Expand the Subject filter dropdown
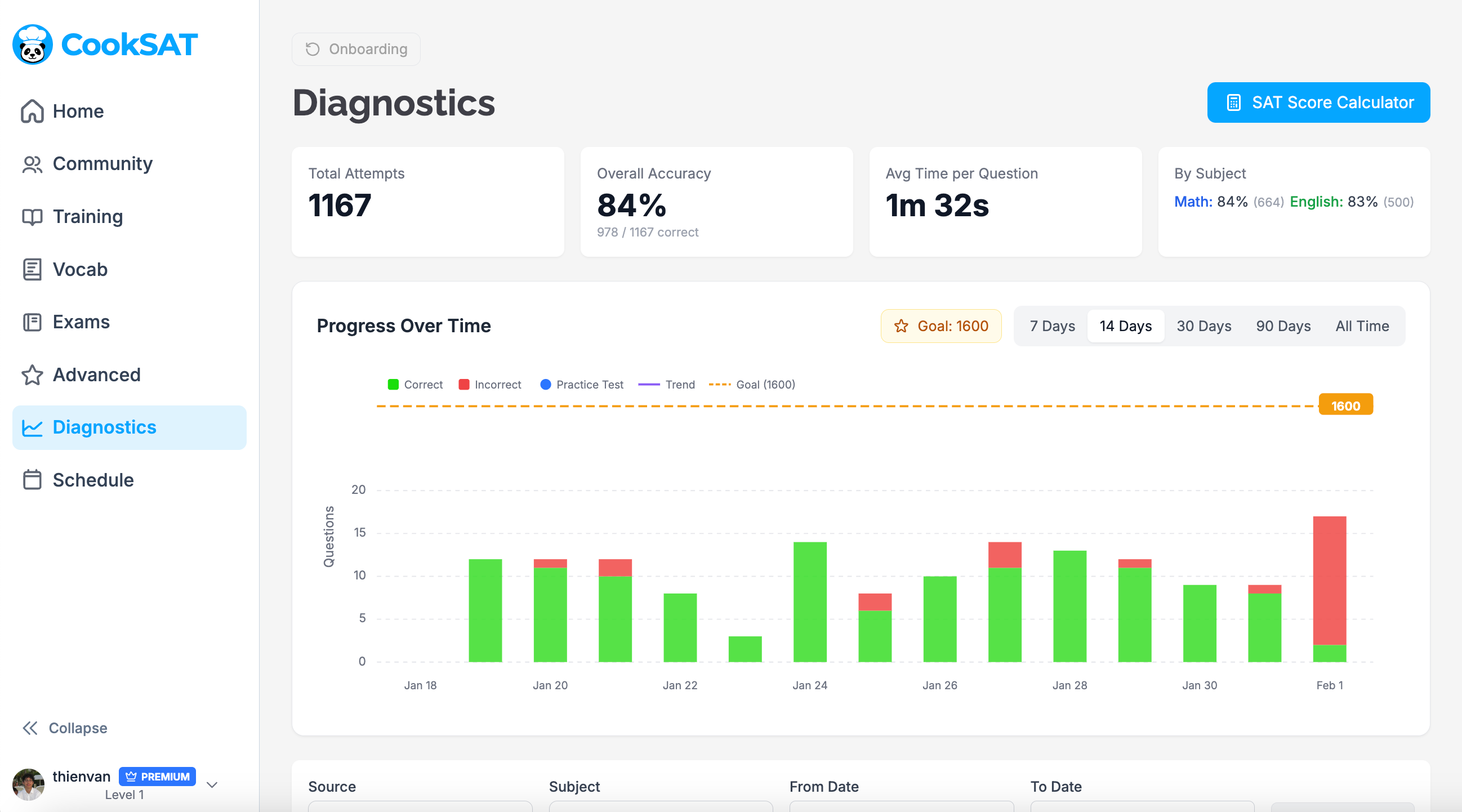This screenshot has width=1462, height=812. [661, 808]
